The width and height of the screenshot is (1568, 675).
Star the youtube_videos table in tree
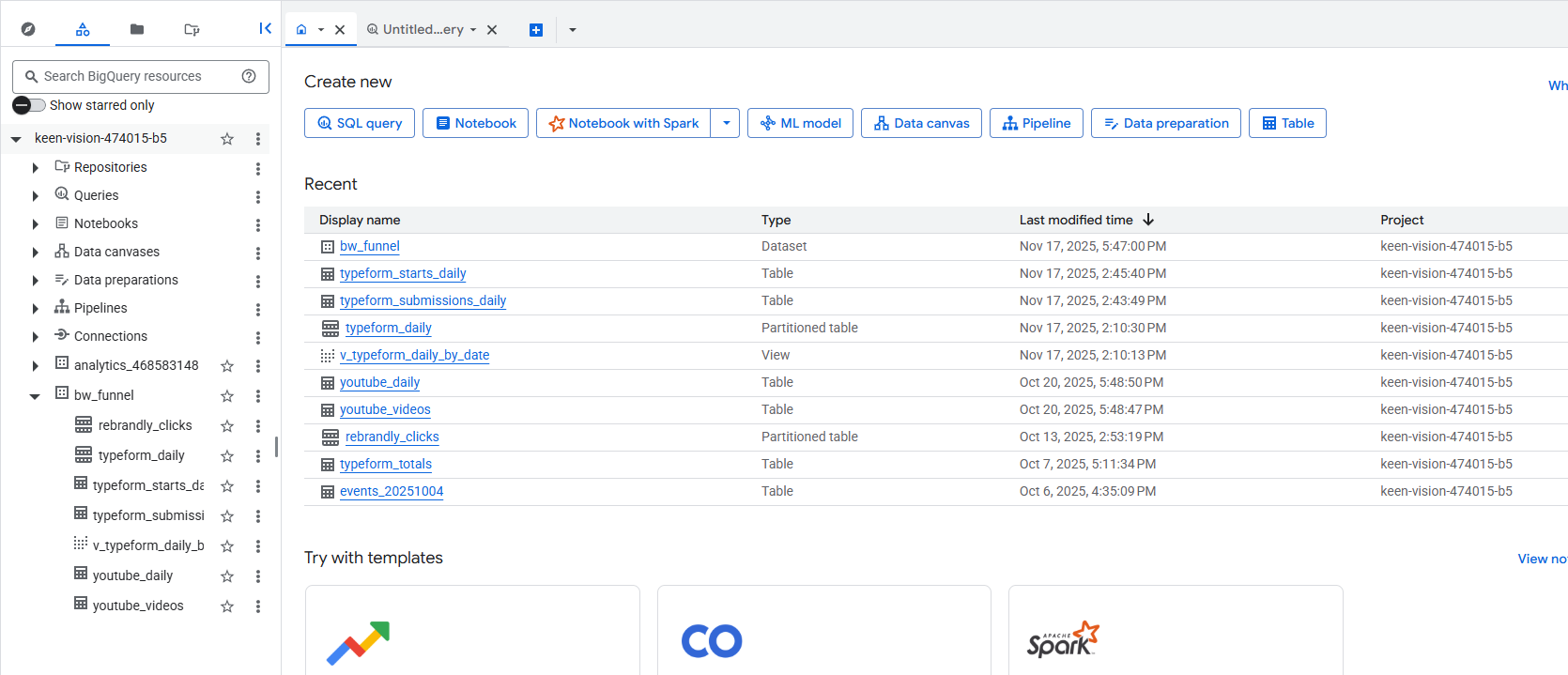pos(227,606)
